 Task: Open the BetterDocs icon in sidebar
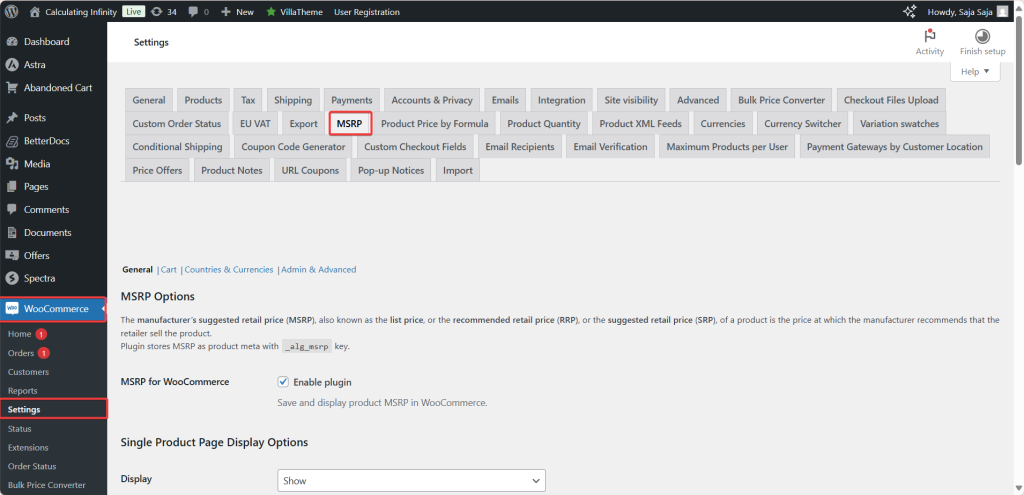tap(12, 141)
